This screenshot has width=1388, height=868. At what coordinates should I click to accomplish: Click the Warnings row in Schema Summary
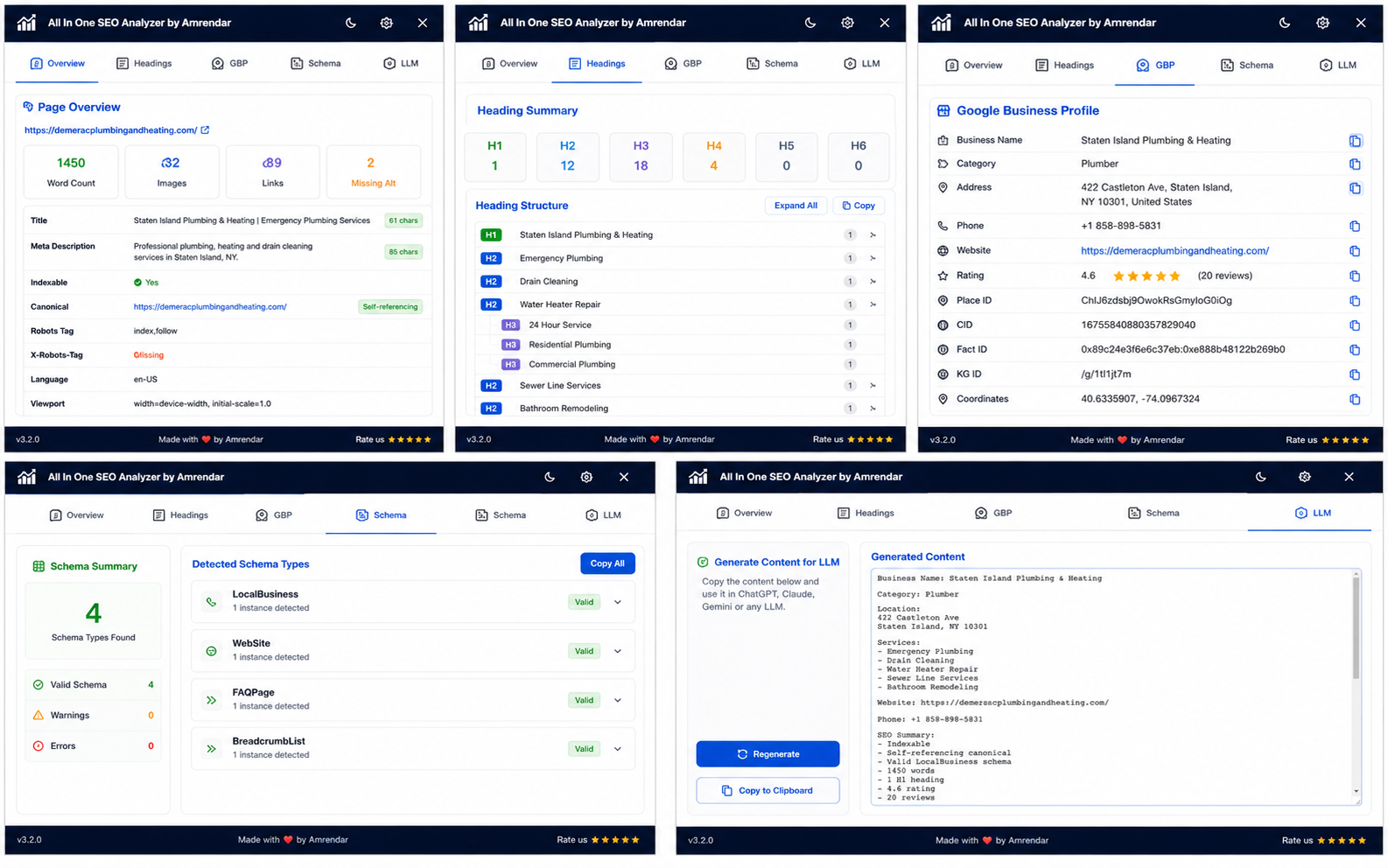[93, 716]
